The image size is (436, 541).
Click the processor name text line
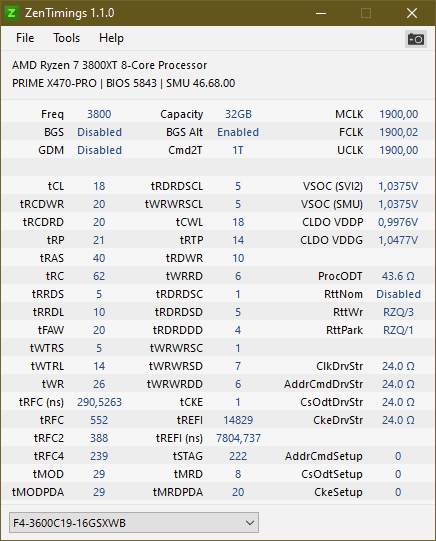[109, 65]
